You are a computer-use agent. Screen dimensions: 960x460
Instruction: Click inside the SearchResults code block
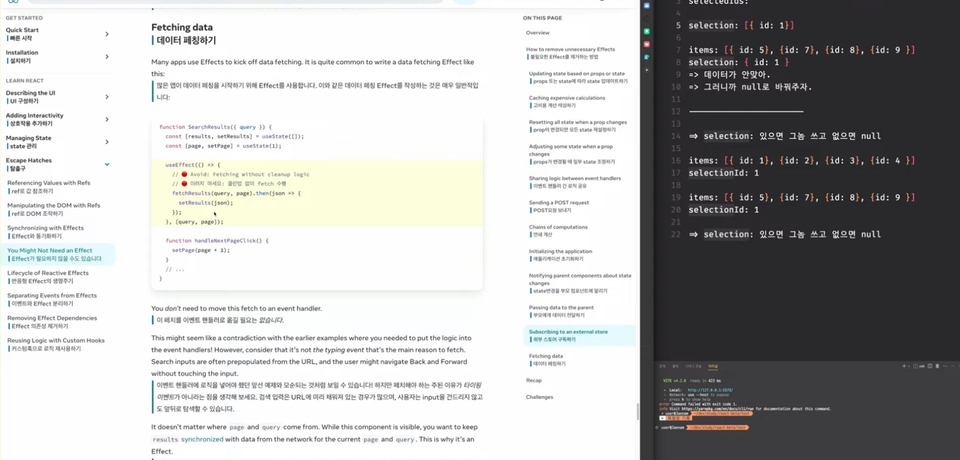[x=317, y=202]
